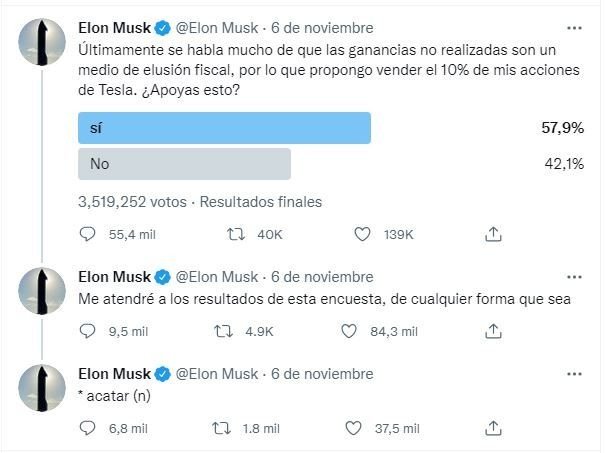Viewport: 605px width, 453px height.
Task: Reply to the 'Me atendré' tweet
Action: [x=87, y=331]
